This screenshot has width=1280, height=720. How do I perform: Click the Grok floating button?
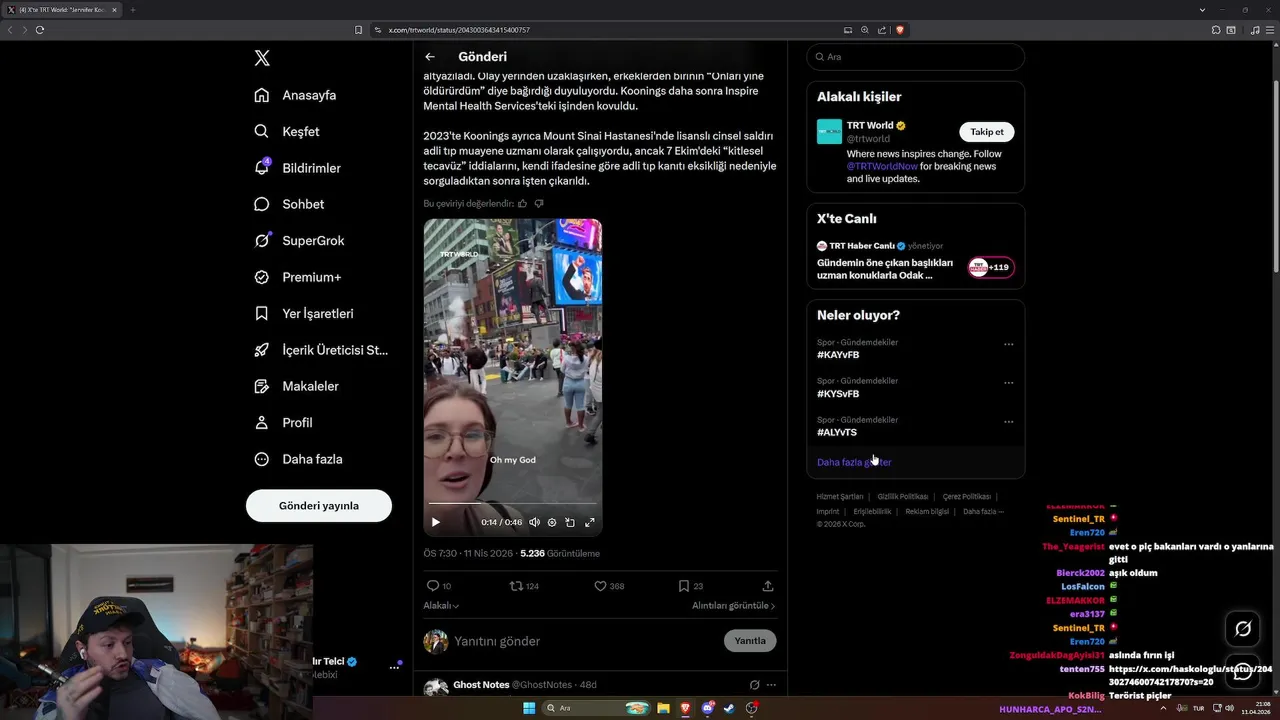(1243, 628)
